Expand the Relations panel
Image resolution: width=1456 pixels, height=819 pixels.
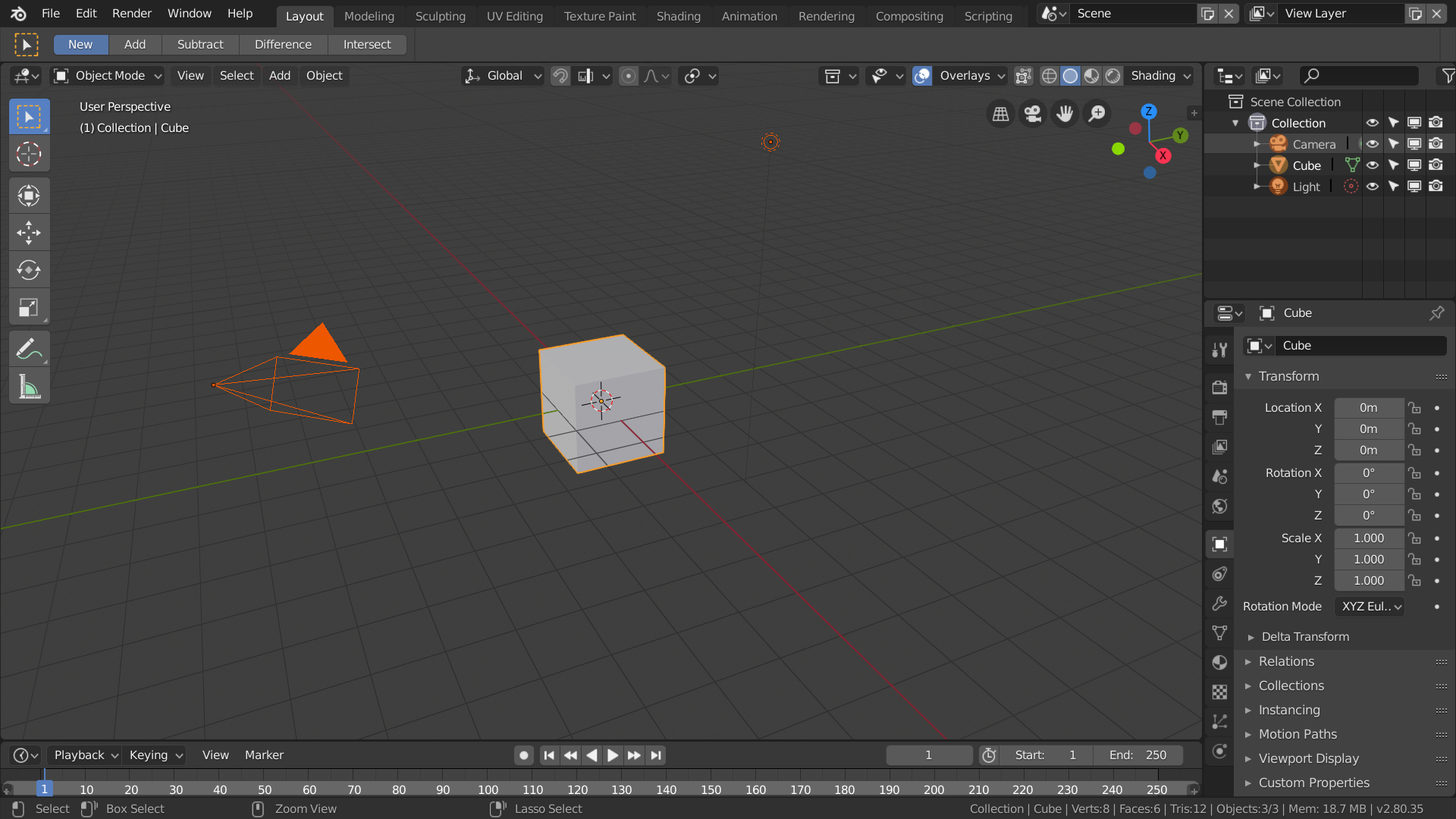[x=1285, y=662]
